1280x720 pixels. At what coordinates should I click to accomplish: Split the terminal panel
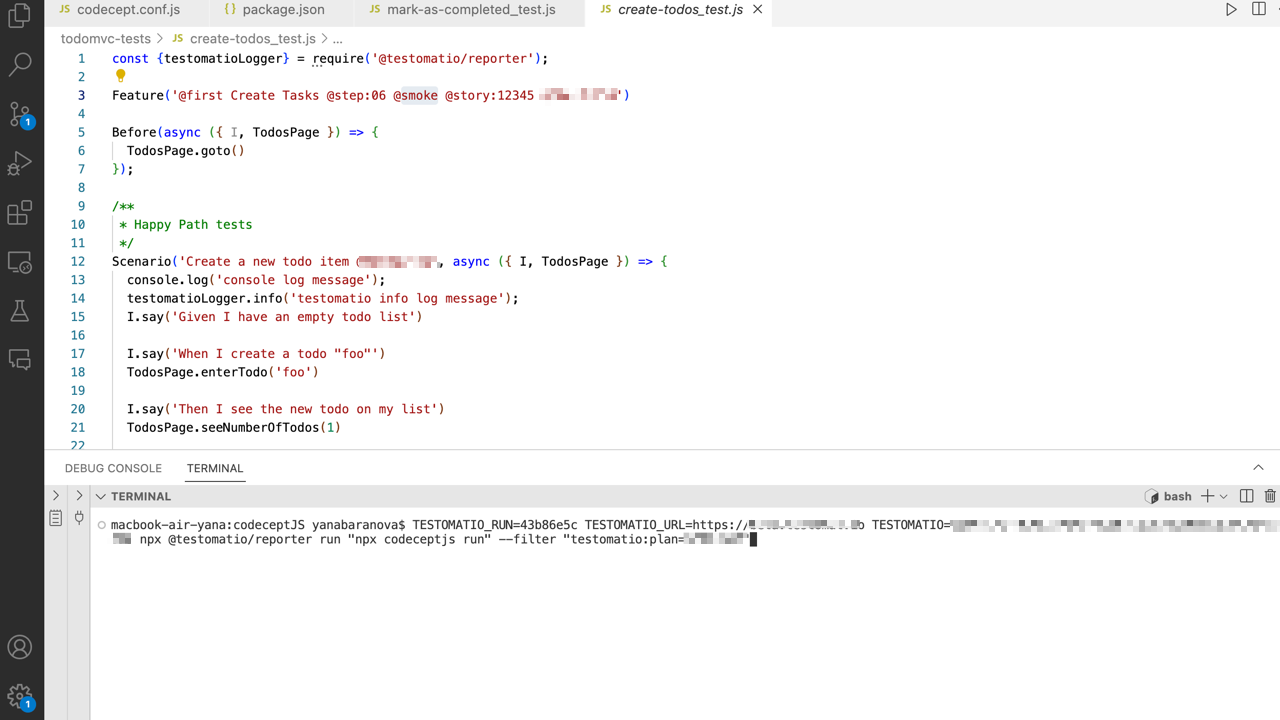[x=1246, y=496]
